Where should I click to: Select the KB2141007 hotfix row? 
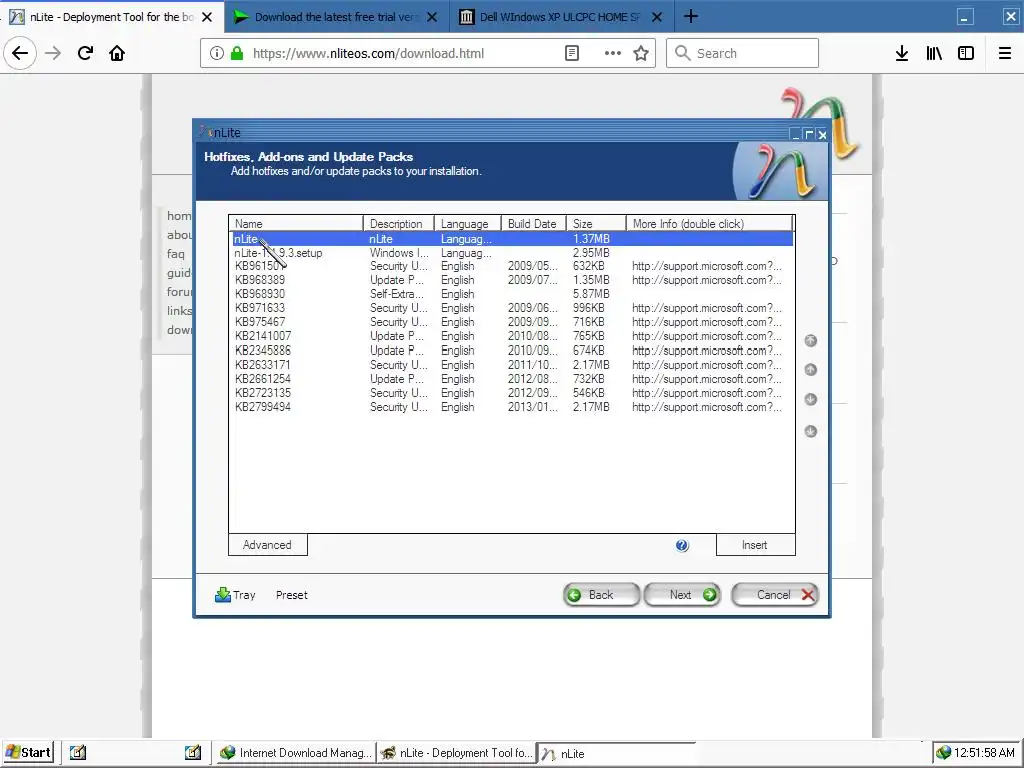[x=511, y=336]
